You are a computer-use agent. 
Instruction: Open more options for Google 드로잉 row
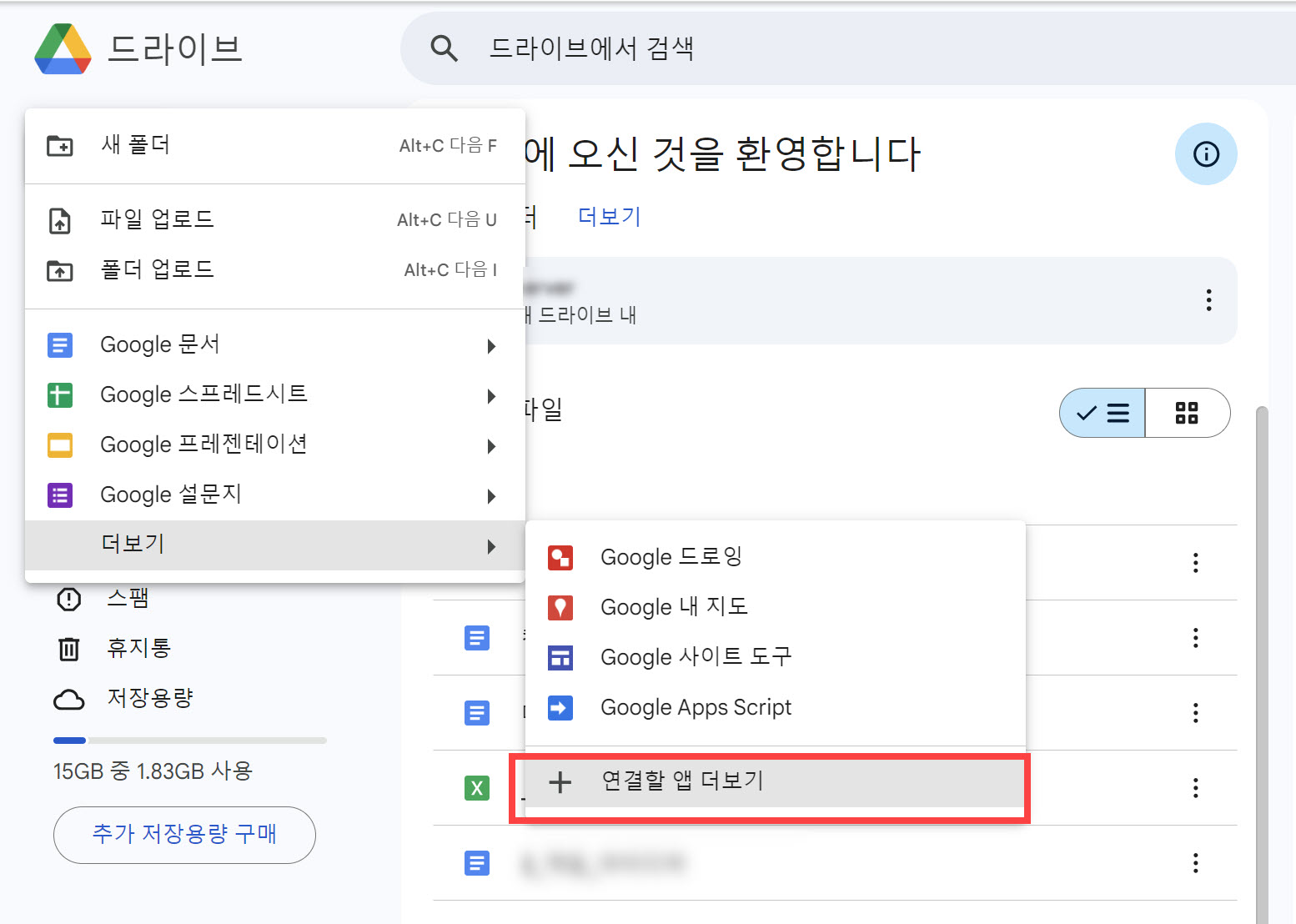coord(1196,563)
